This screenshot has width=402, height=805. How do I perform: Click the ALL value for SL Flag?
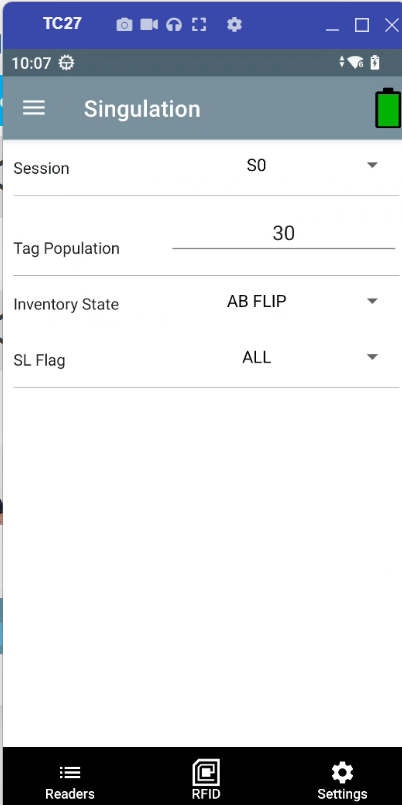(x=257, y=357)
